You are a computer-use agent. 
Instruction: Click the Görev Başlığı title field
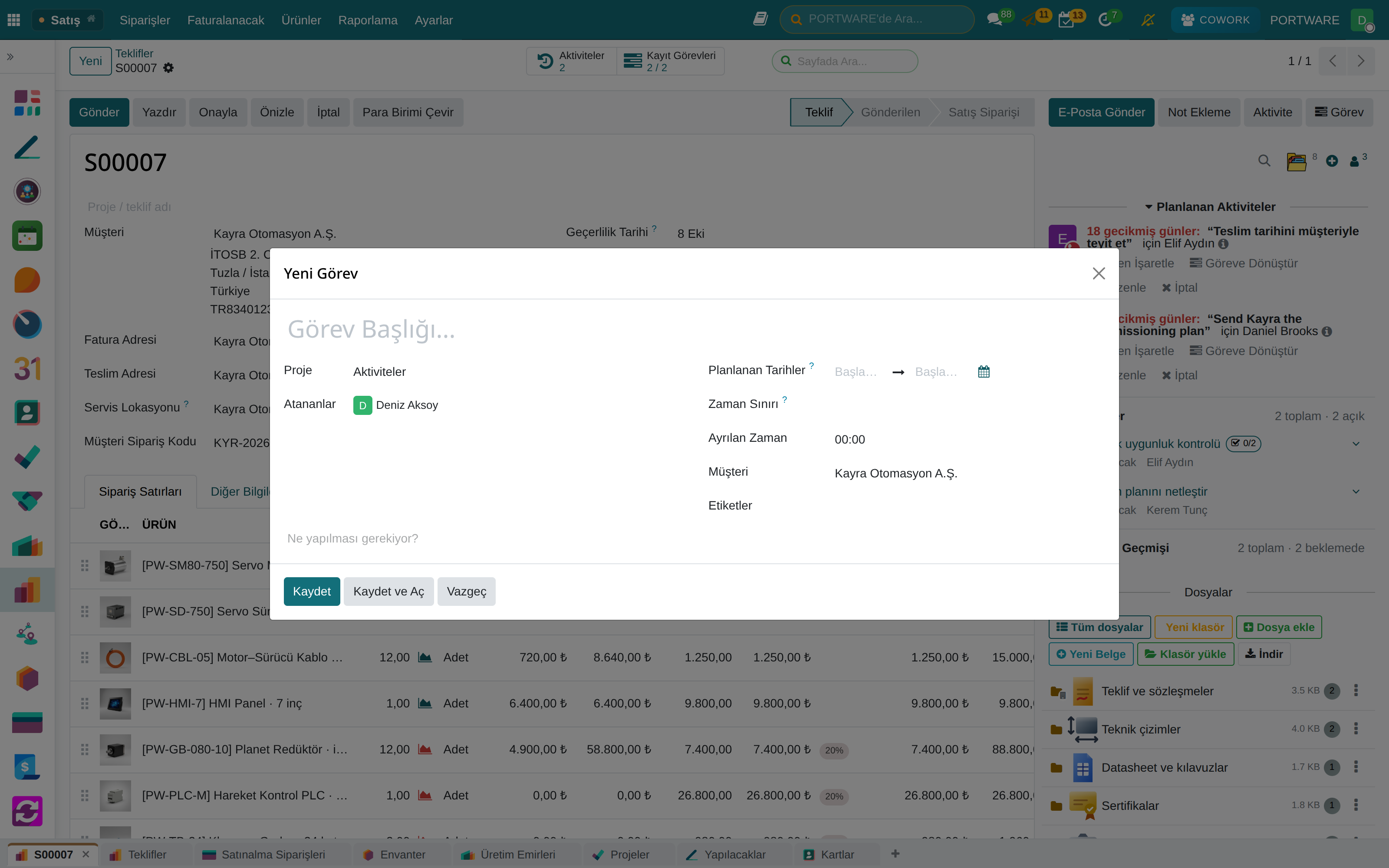[x=694, y=329]
